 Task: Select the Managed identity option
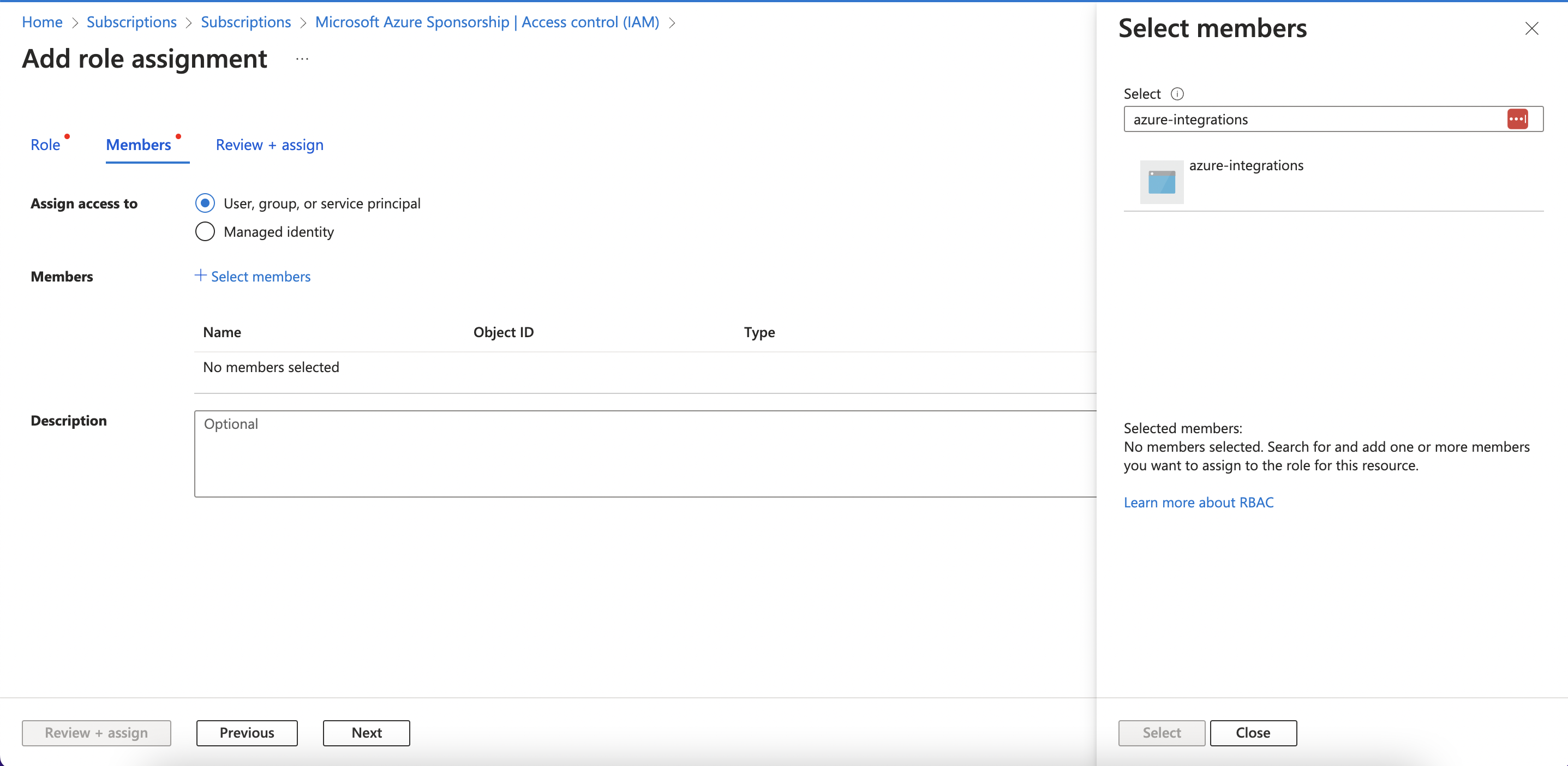(x=205, y=231)
